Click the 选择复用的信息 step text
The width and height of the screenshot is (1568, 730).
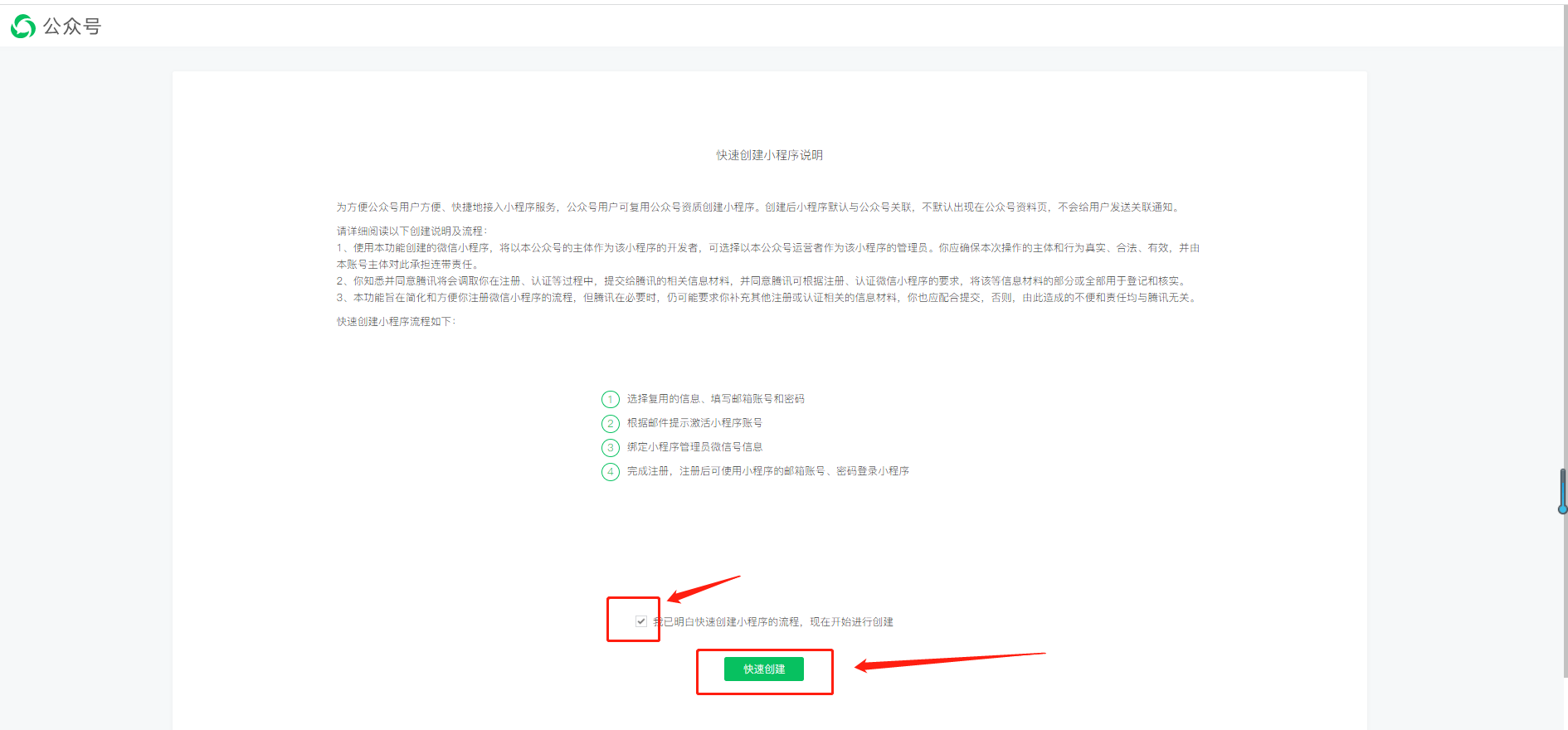click(715, 399)
